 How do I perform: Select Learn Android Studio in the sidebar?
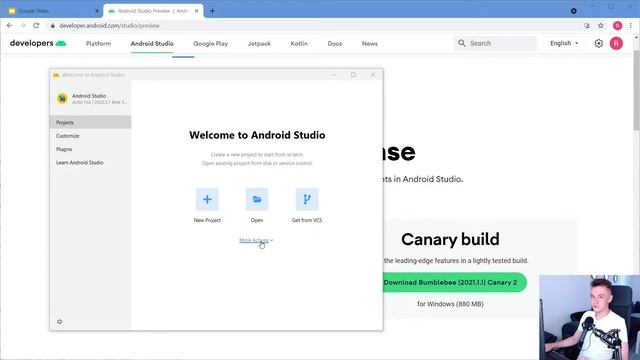point(90,162)
